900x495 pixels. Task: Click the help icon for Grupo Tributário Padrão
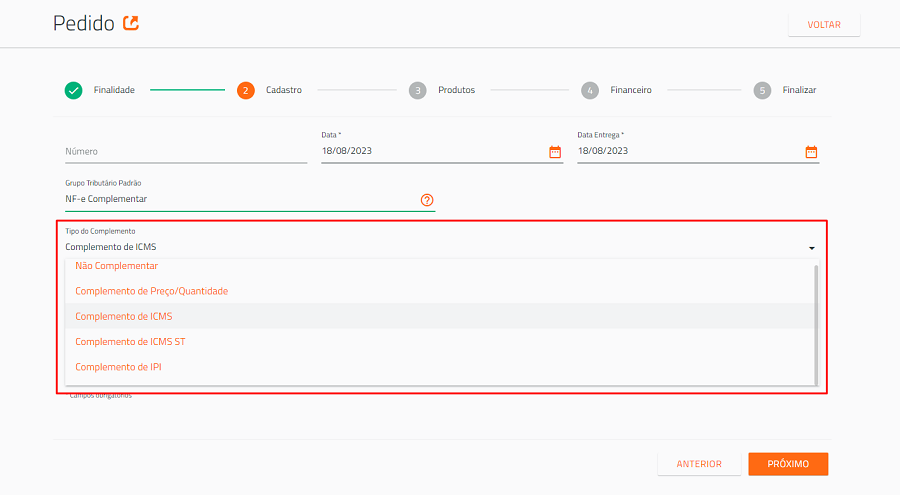coord(427,200)
